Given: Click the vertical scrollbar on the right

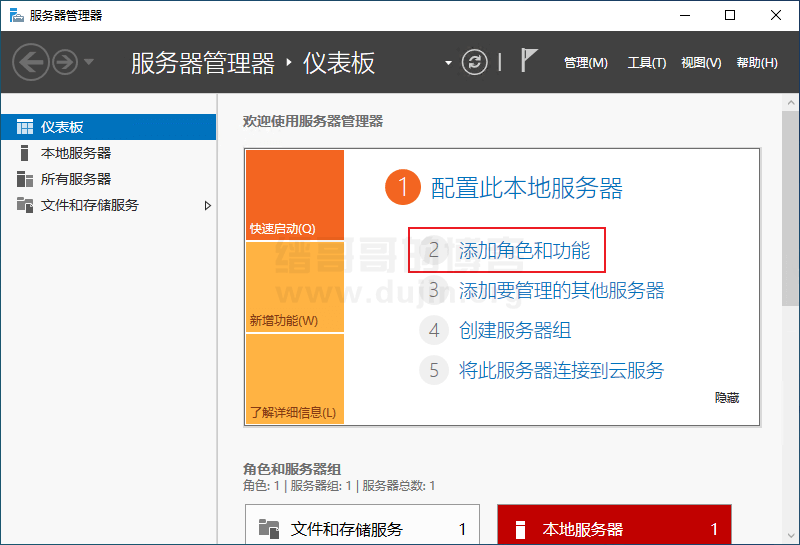Looking at the screenshot, I should pos(789,250).
